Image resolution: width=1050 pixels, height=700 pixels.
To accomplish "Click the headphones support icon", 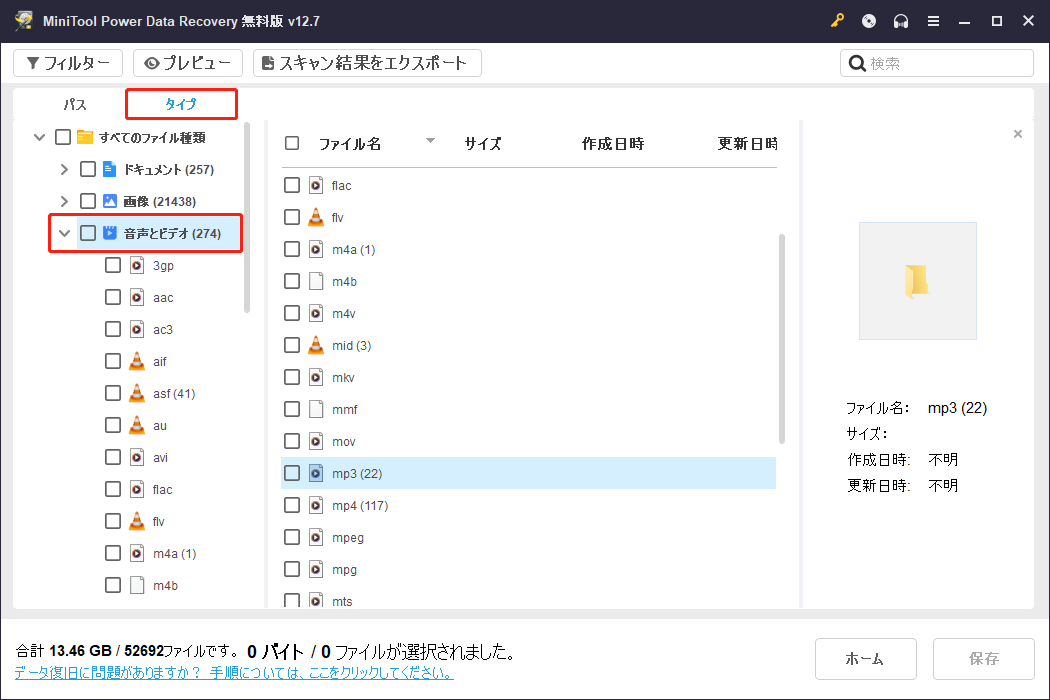I will coord(900,20).
